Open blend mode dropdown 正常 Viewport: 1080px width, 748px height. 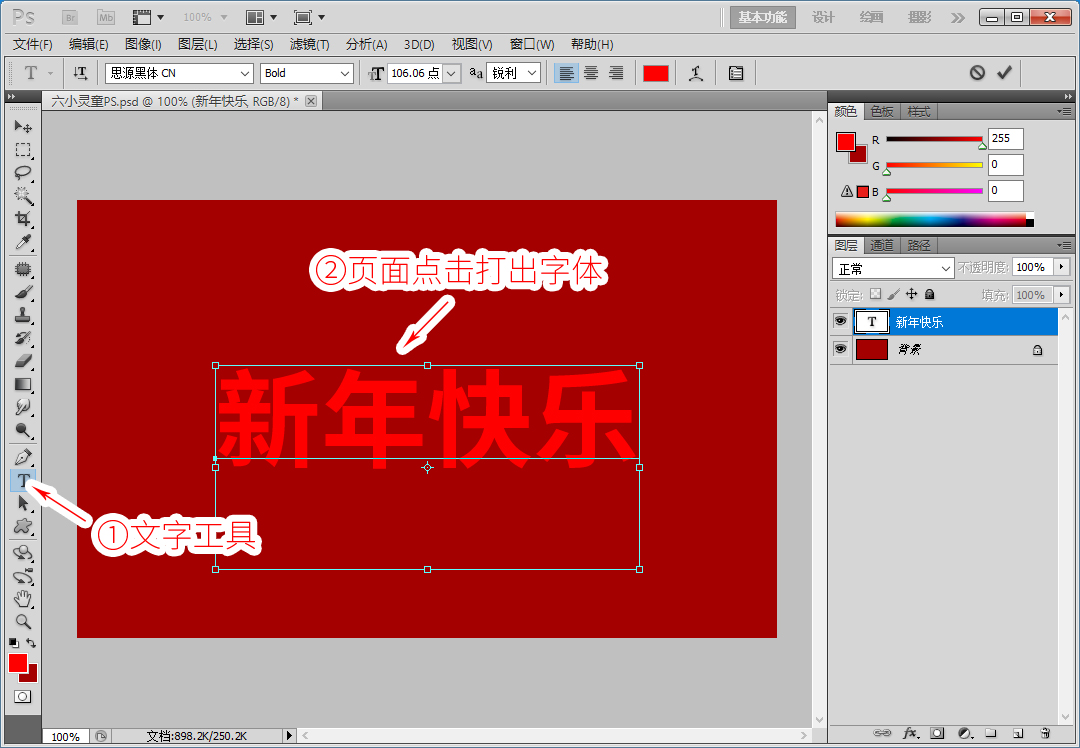893,268
